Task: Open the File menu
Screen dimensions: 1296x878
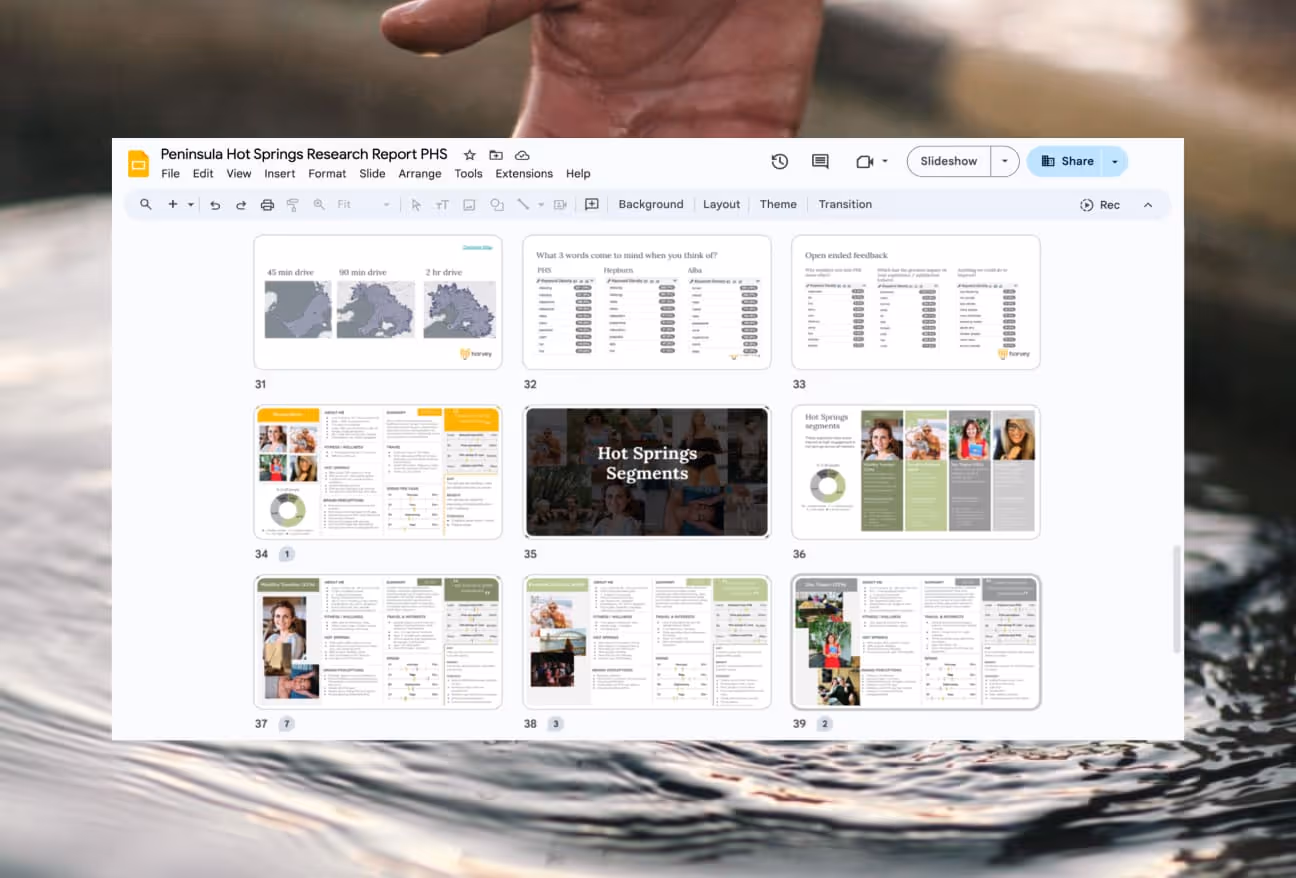Action: [171, 173]
